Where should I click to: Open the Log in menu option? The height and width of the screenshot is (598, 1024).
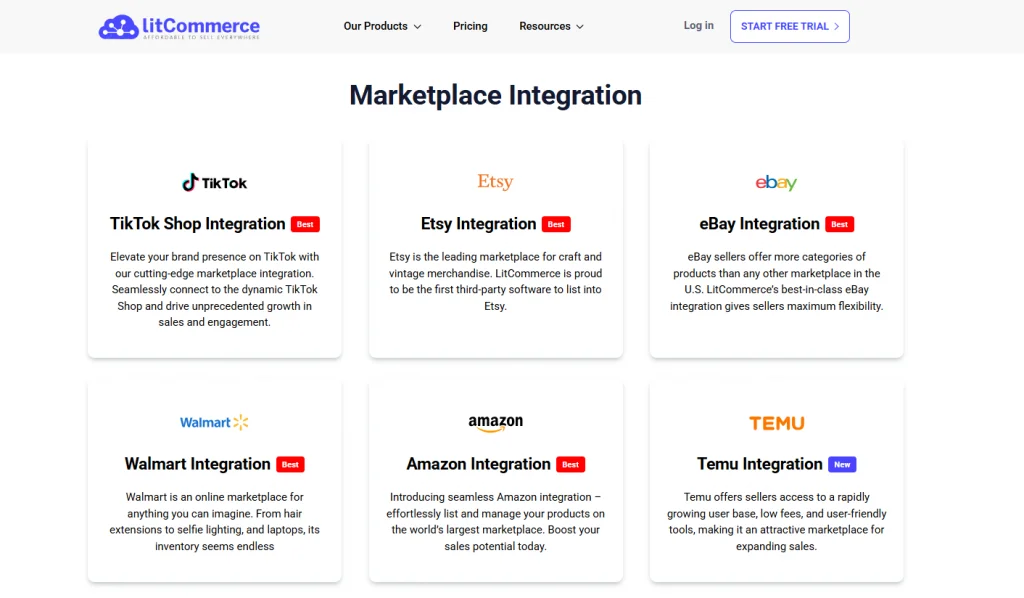698,25
